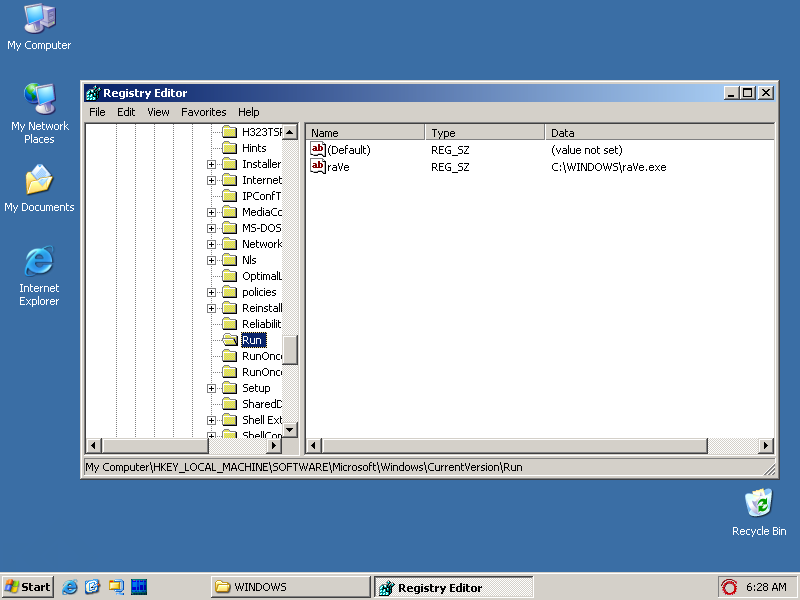The image size is (800, 600).
Task: Click the Installer folder icon
Action: pyautogui.click(x=230, y=164)
